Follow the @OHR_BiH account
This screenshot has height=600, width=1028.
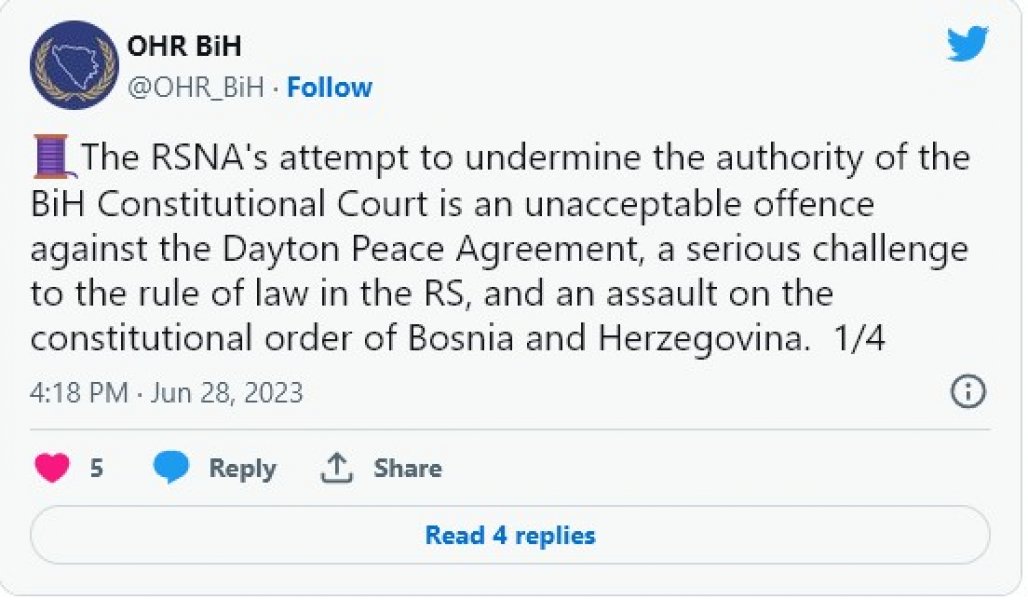click(329, 88)
